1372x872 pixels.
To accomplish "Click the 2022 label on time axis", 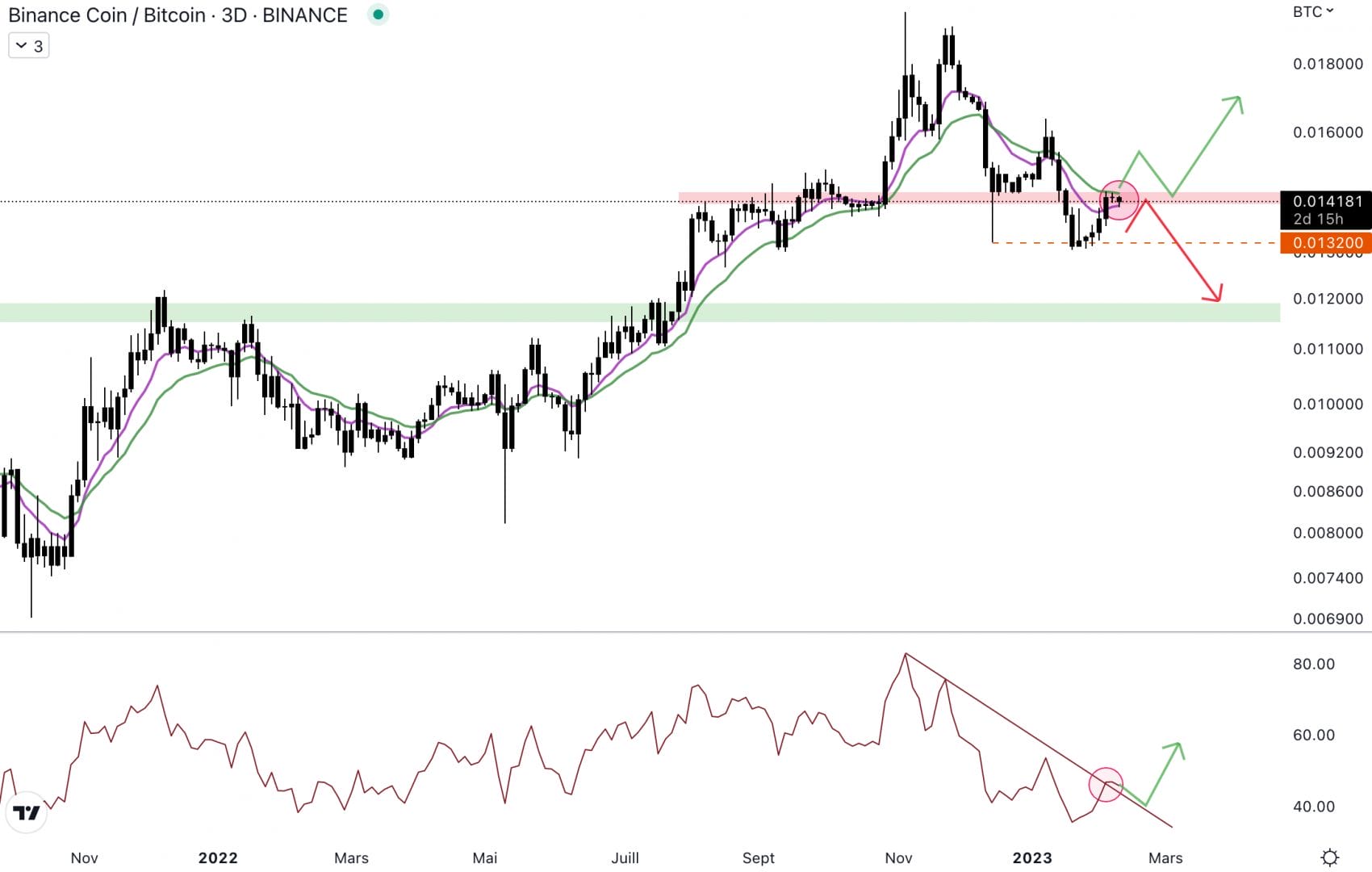I will coord(218,857).
